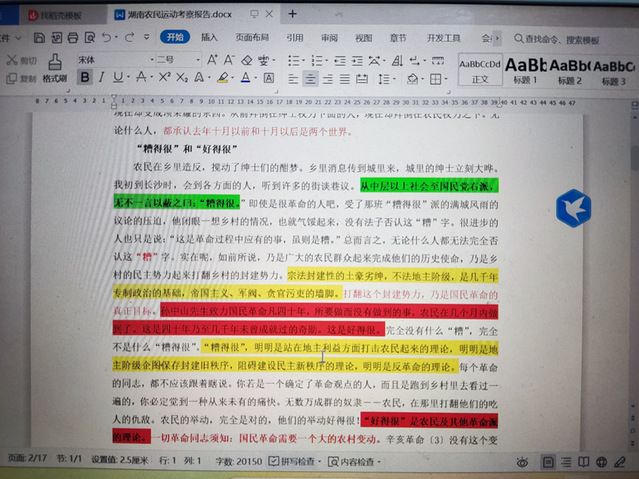Screen dimensions: 639x479
Task: Click the 字数: 20150 word count
Action: pos(237,462)
